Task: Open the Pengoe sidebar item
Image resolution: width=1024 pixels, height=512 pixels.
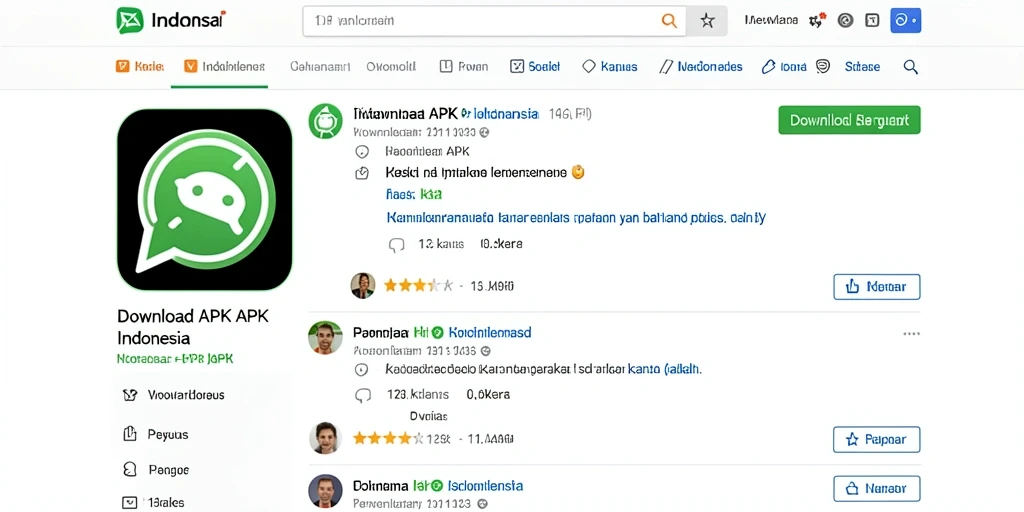Action: 156,470
